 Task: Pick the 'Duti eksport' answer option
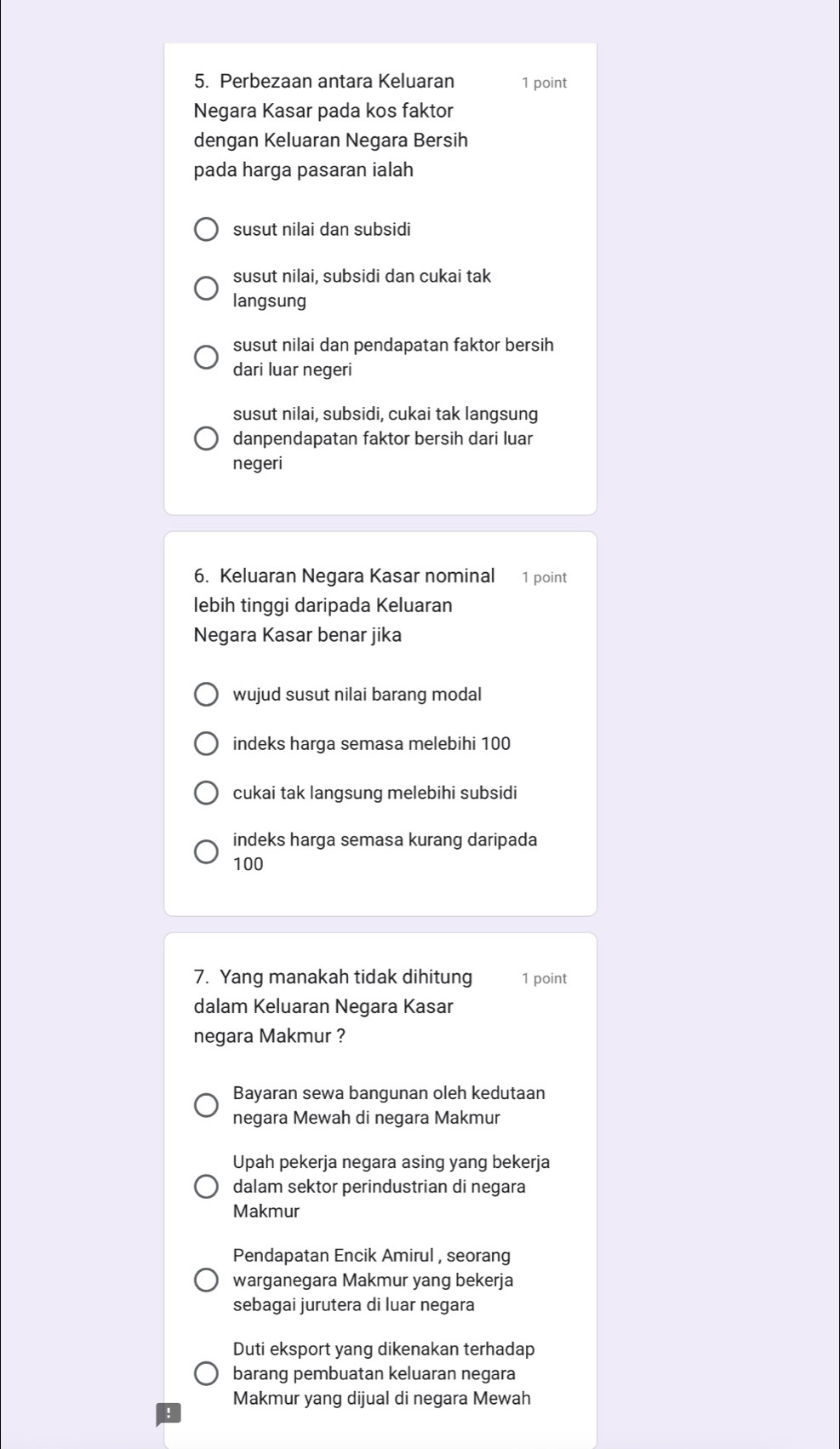pyautogui.click(x=206, y=1374)
